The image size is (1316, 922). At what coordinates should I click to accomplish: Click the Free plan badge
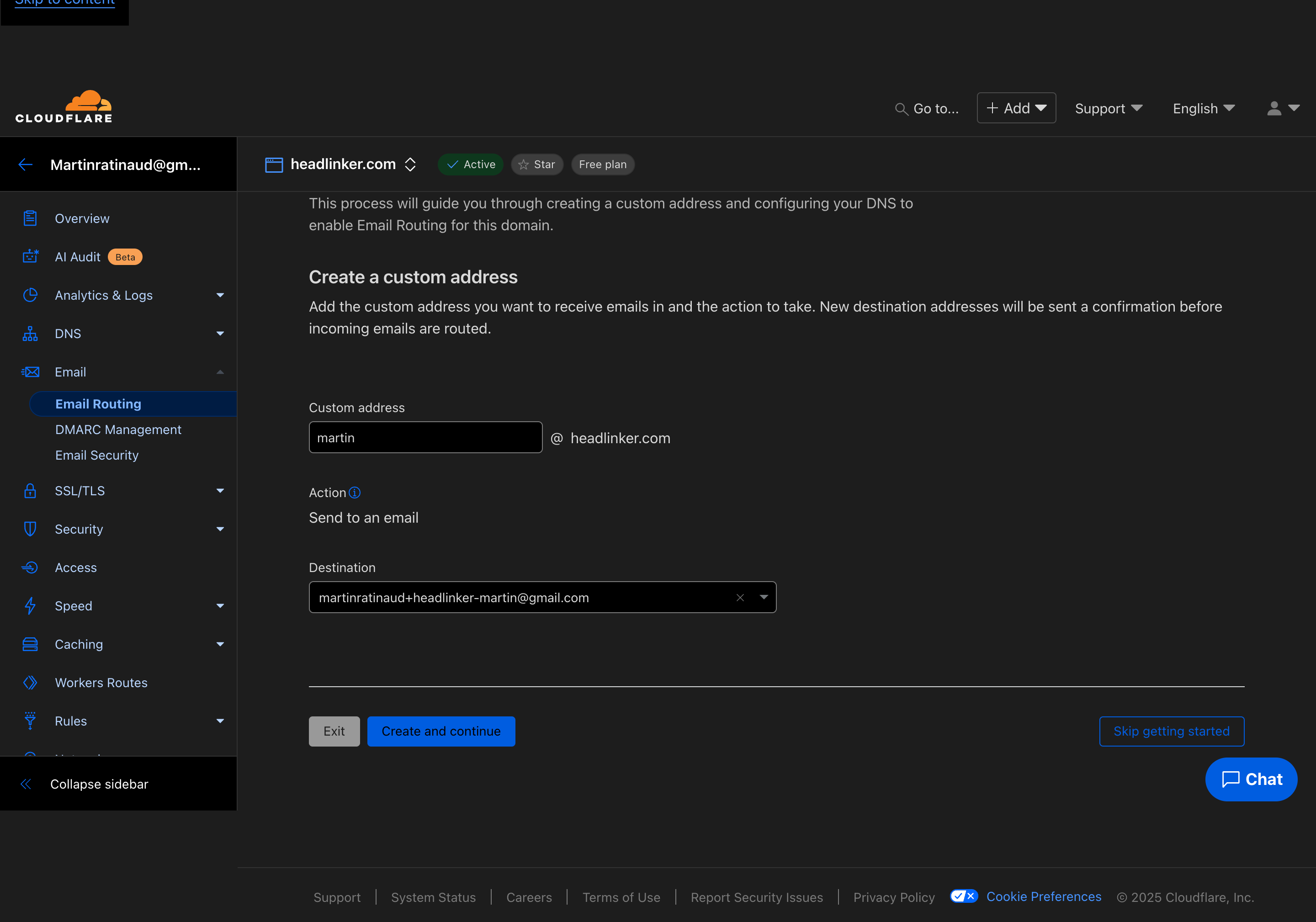[x=602, y=164]
